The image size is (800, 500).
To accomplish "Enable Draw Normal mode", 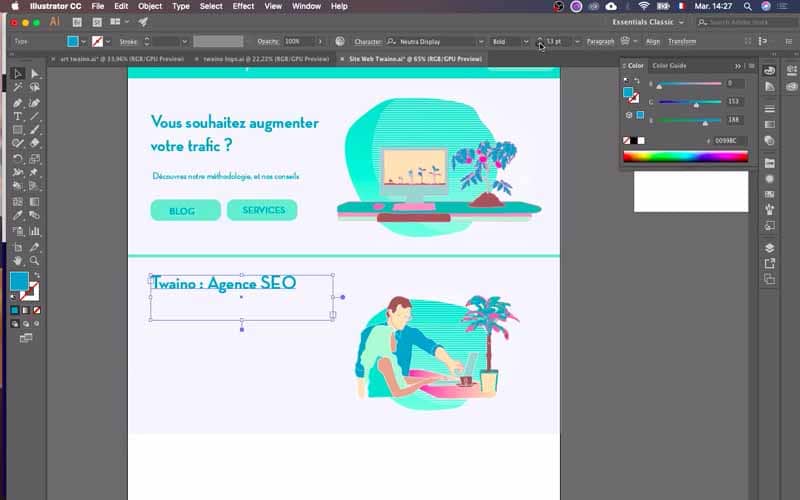I will (x=15, y=324).
